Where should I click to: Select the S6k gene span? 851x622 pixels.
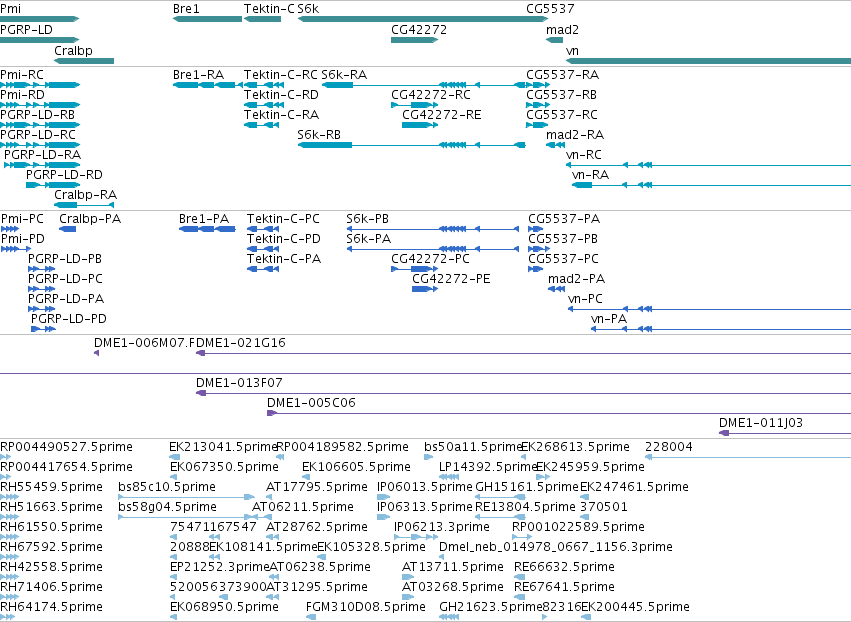(x=423, y=19)
